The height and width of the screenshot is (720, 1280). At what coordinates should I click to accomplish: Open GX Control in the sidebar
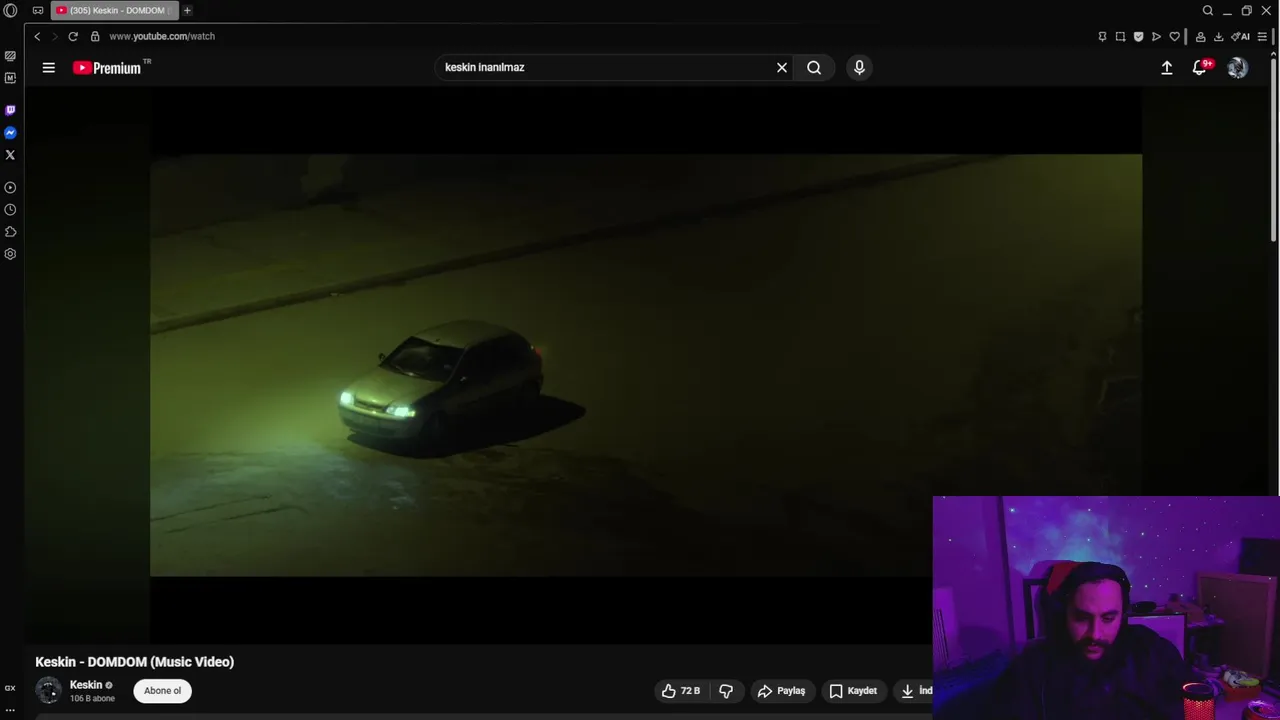[10, 56]
